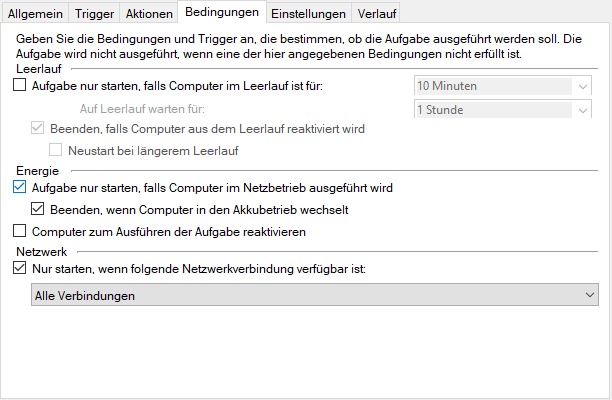Show the Verlauf tab
The height and width of the screenshot is (400, 612).
(377, 13)
